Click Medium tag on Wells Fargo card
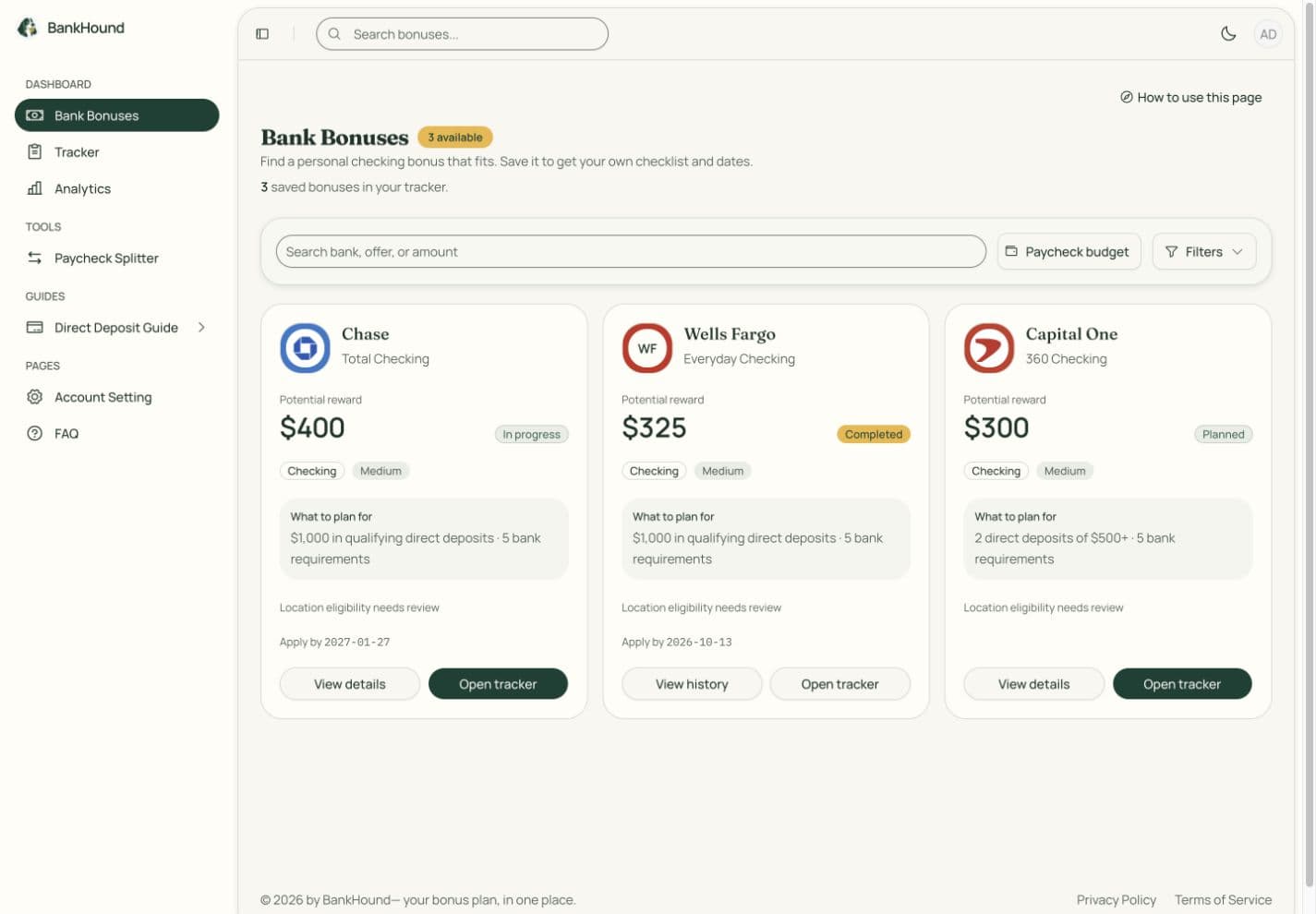This screenshot has width=1316, height=914. pos(723,471)
